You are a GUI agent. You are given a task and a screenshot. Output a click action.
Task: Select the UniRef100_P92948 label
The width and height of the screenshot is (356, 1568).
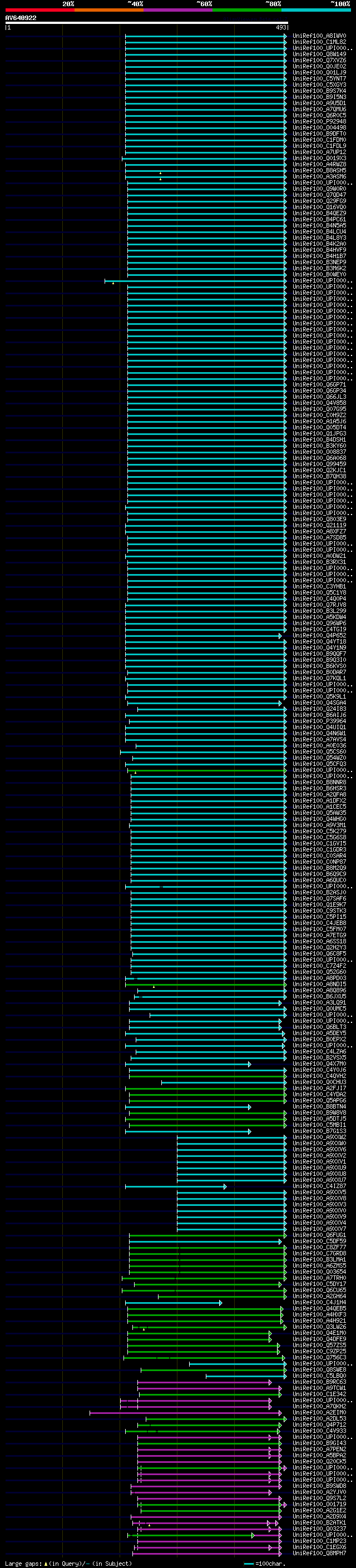[x=319, y=121]
